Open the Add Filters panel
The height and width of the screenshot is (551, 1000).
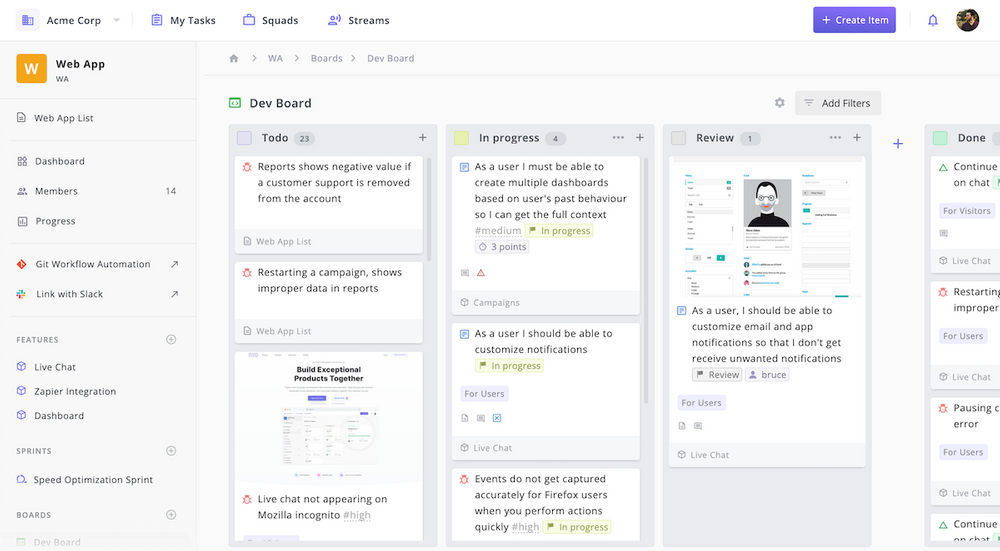837,103
